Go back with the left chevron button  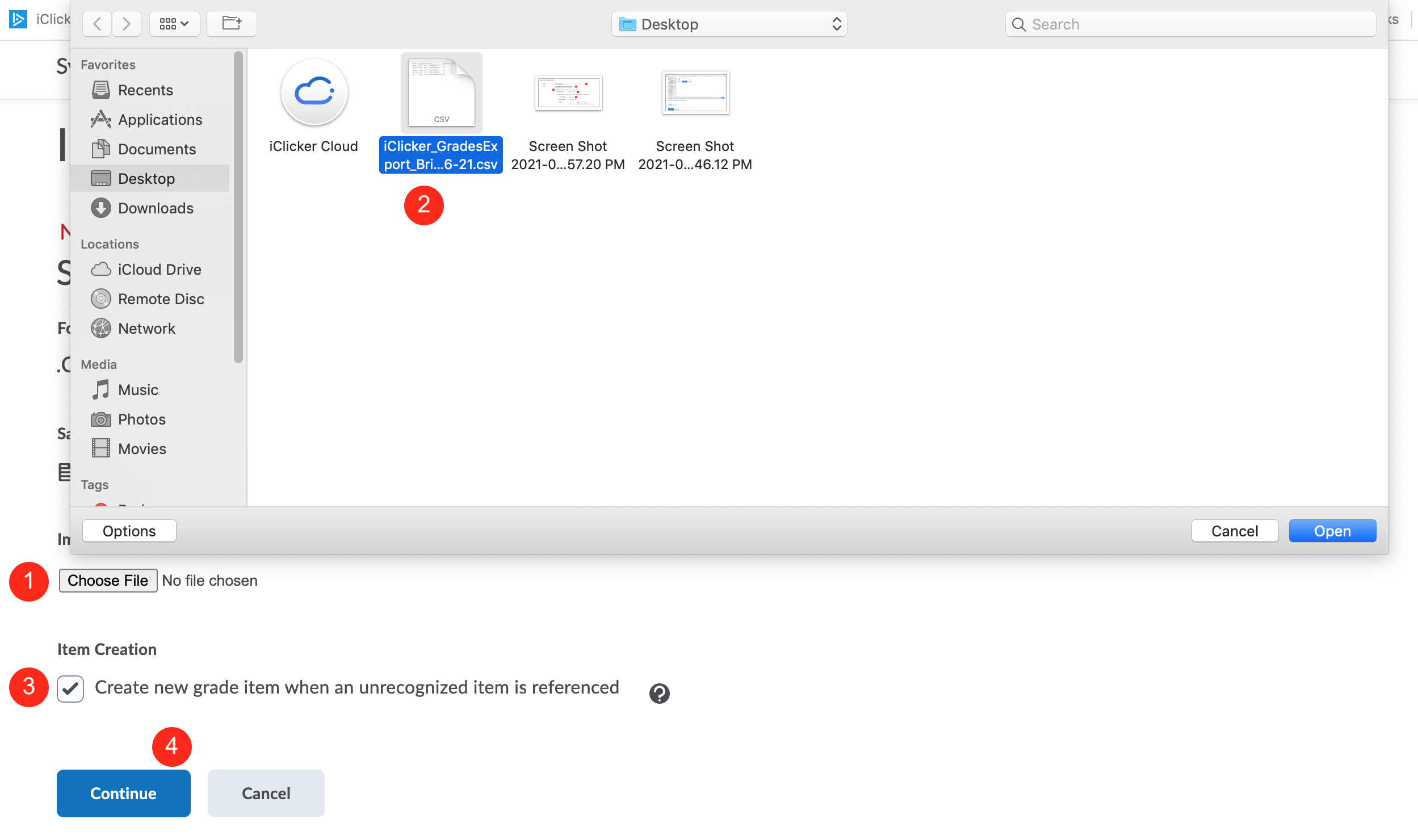pos(97,24)
